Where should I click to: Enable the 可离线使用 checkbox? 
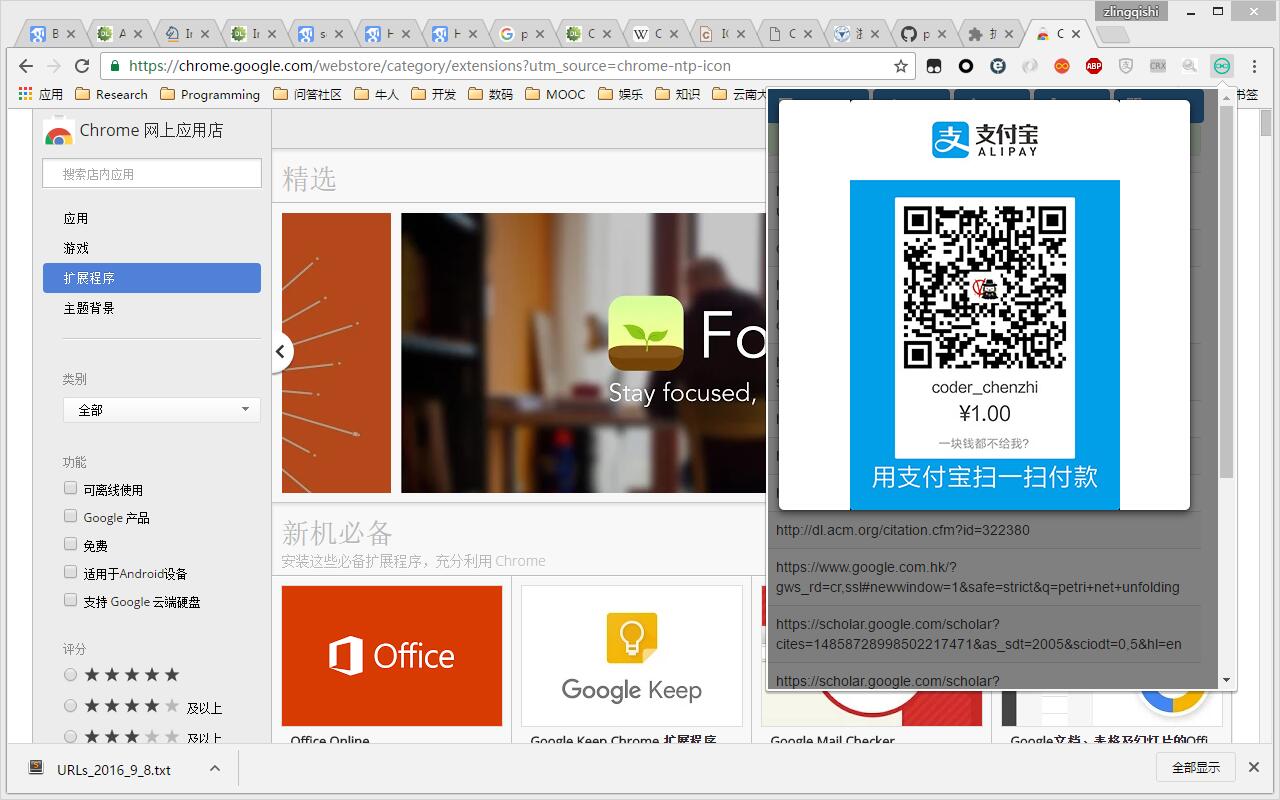tap(70, 488)
